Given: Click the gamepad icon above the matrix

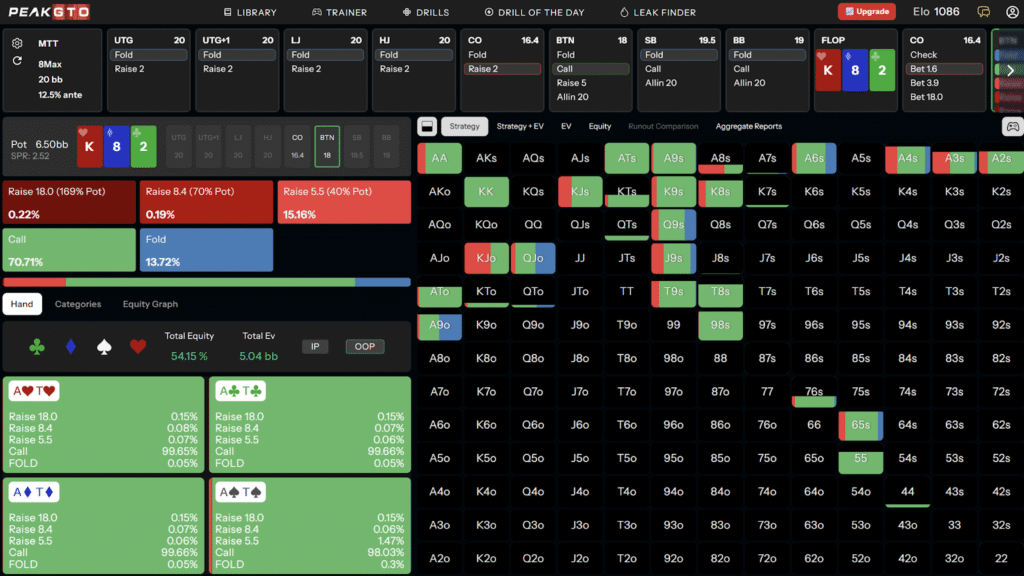Looking at the screenshot, I should coord(1012,127).
